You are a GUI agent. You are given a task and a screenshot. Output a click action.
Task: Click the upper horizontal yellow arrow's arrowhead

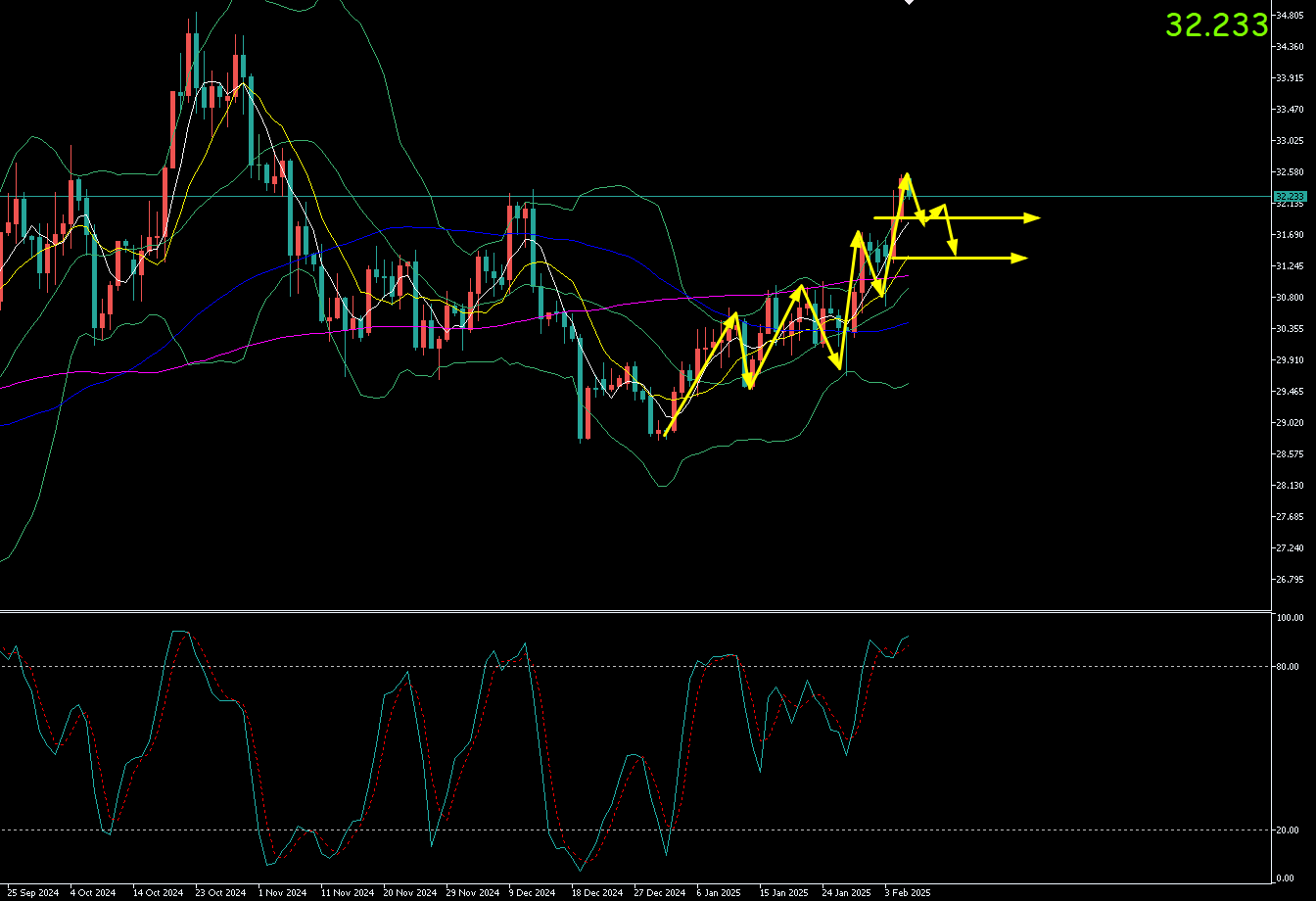[1031, 217]
